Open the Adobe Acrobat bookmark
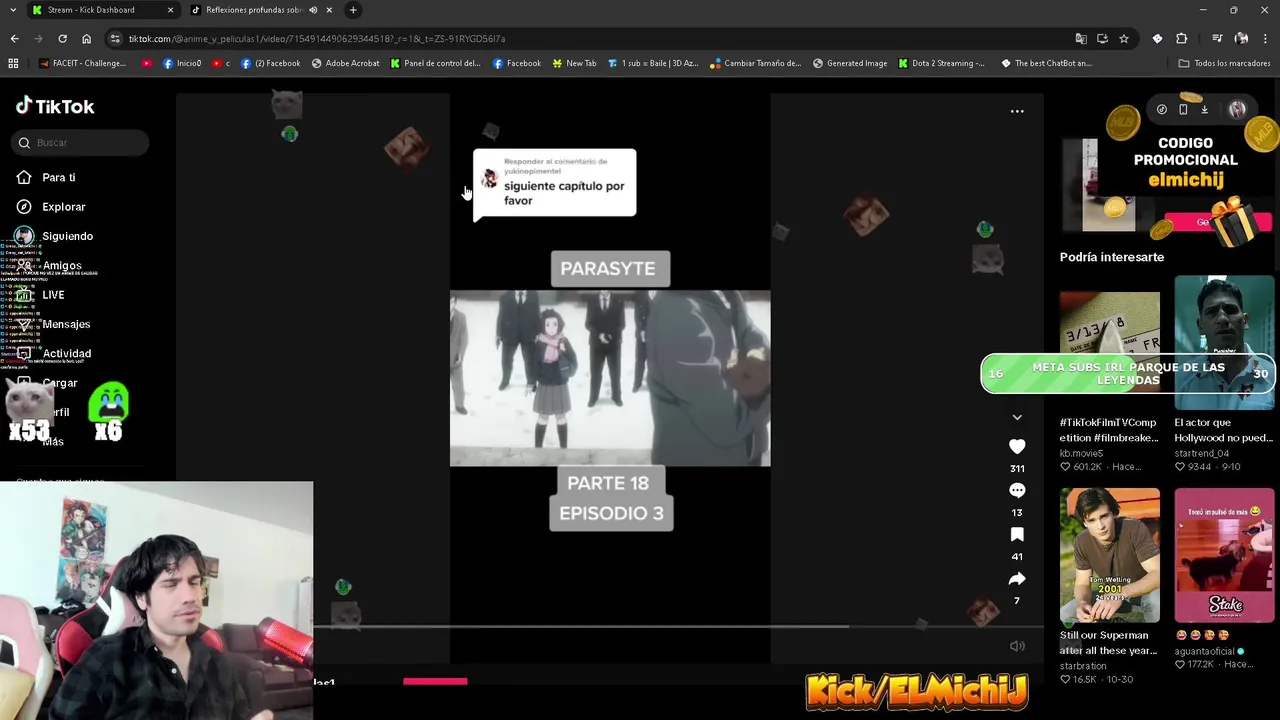 (345, 63)
